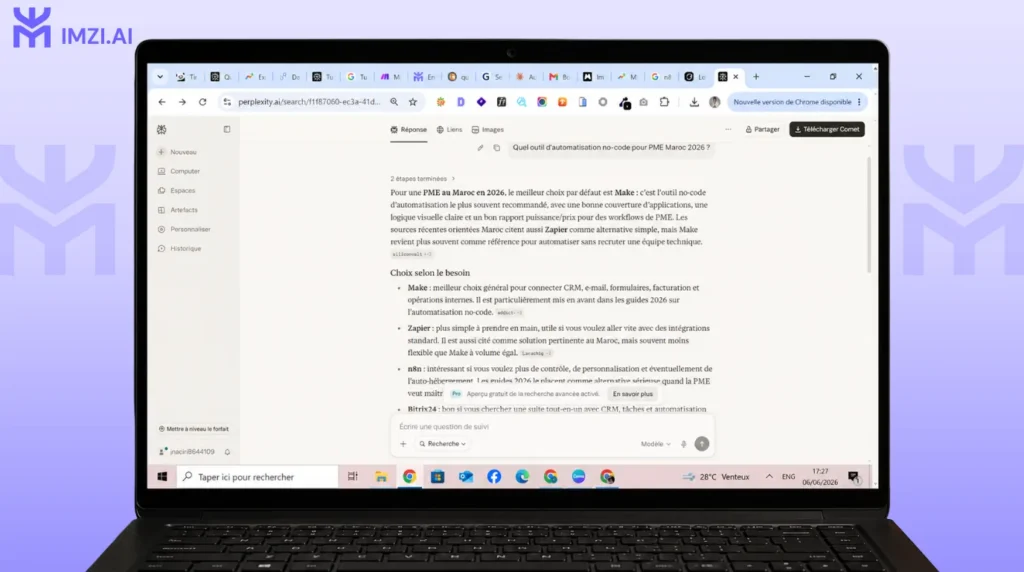
Task: Open the taskbar clock showing 17:27
Action: (x=820, y=477)
